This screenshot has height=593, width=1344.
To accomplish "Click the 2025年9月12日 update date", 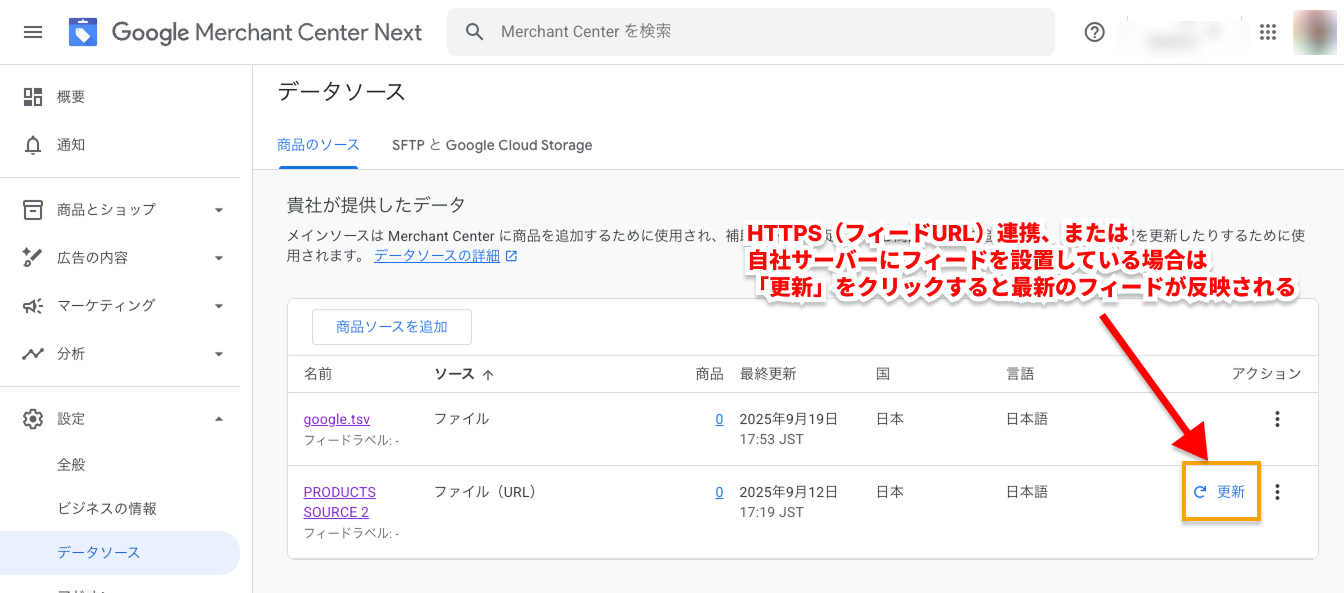I will click(788, 492).
